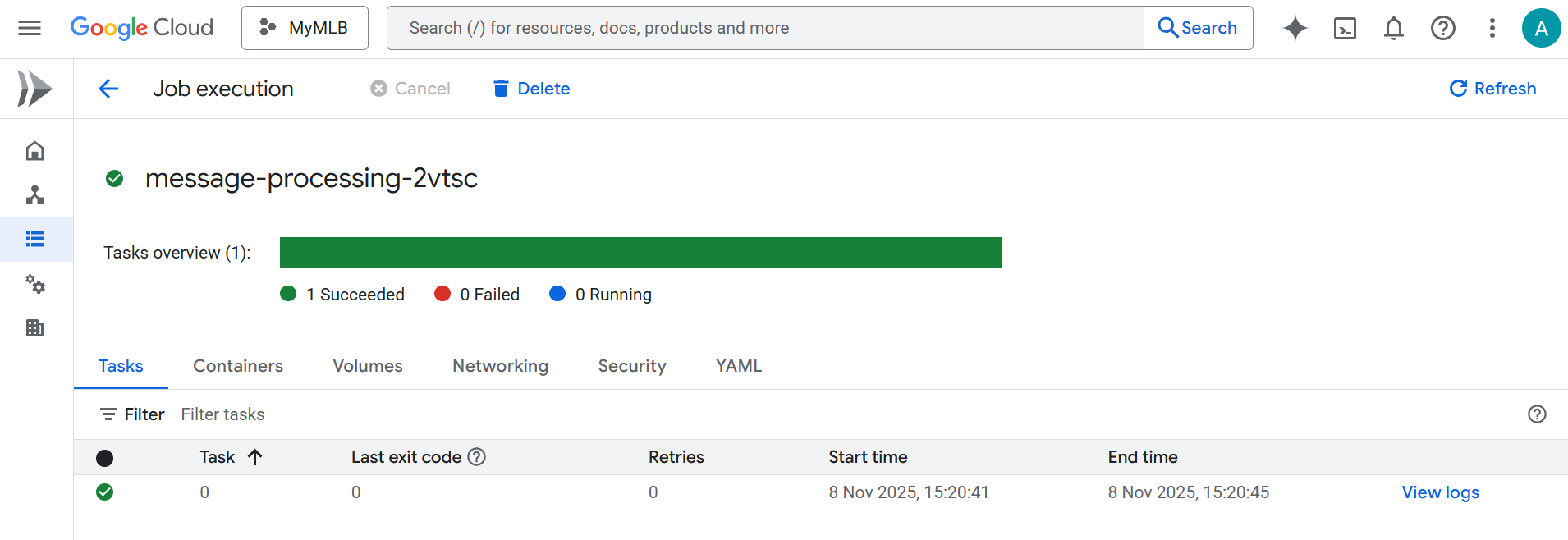Delete the job execution

pyautogui.click(x=531, y=89)
